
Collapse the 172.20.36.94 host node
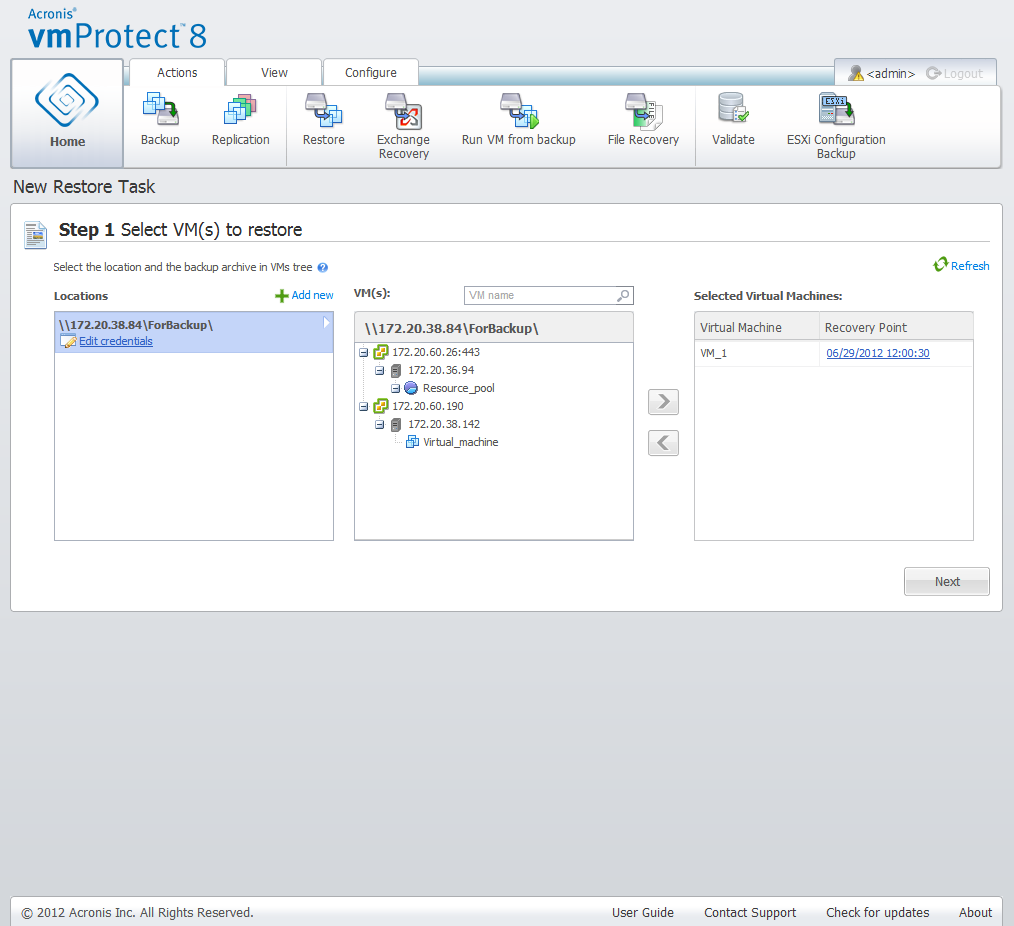click(x=380, y=371)
